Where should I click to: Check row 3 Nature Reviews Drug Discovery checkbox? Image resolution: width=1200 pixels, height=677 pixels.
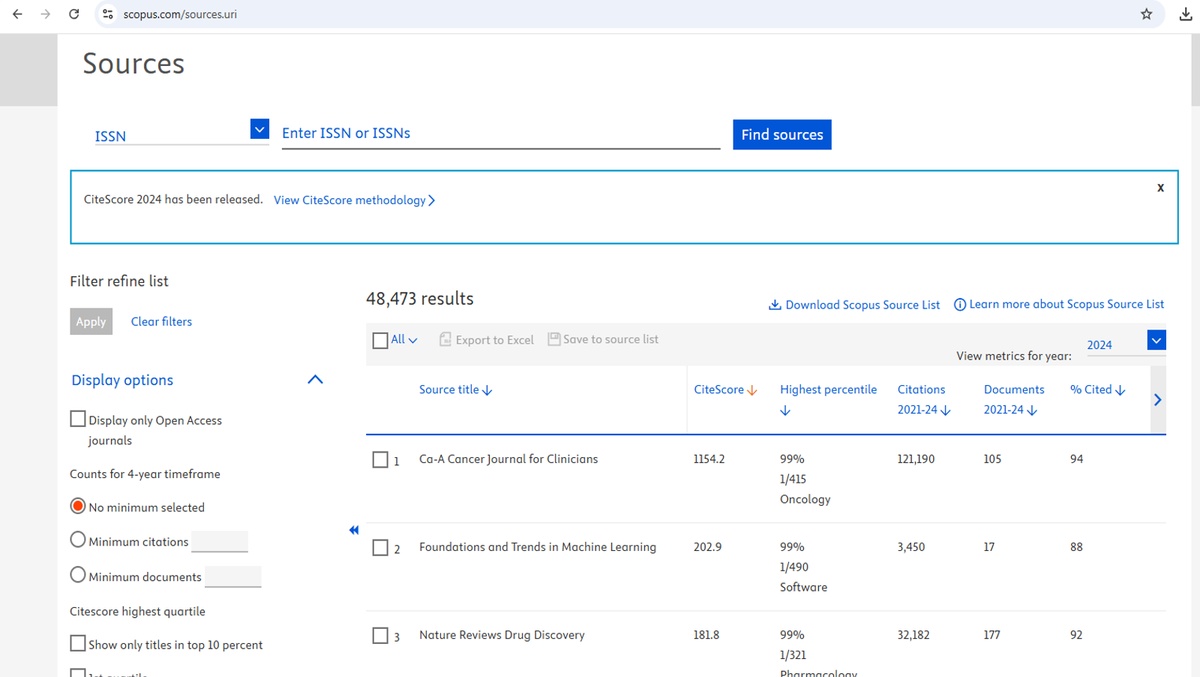click(380, 636)
